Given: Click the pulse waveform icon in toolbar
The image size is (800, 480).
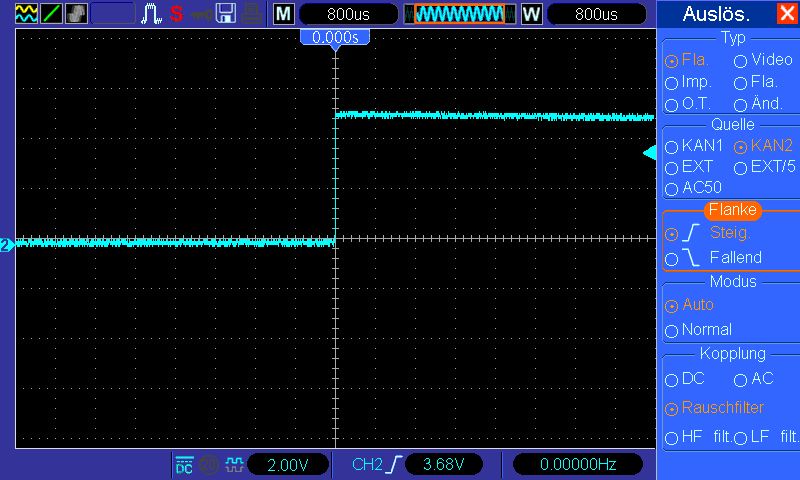Looking at the screenshot, I should [150, 14].
